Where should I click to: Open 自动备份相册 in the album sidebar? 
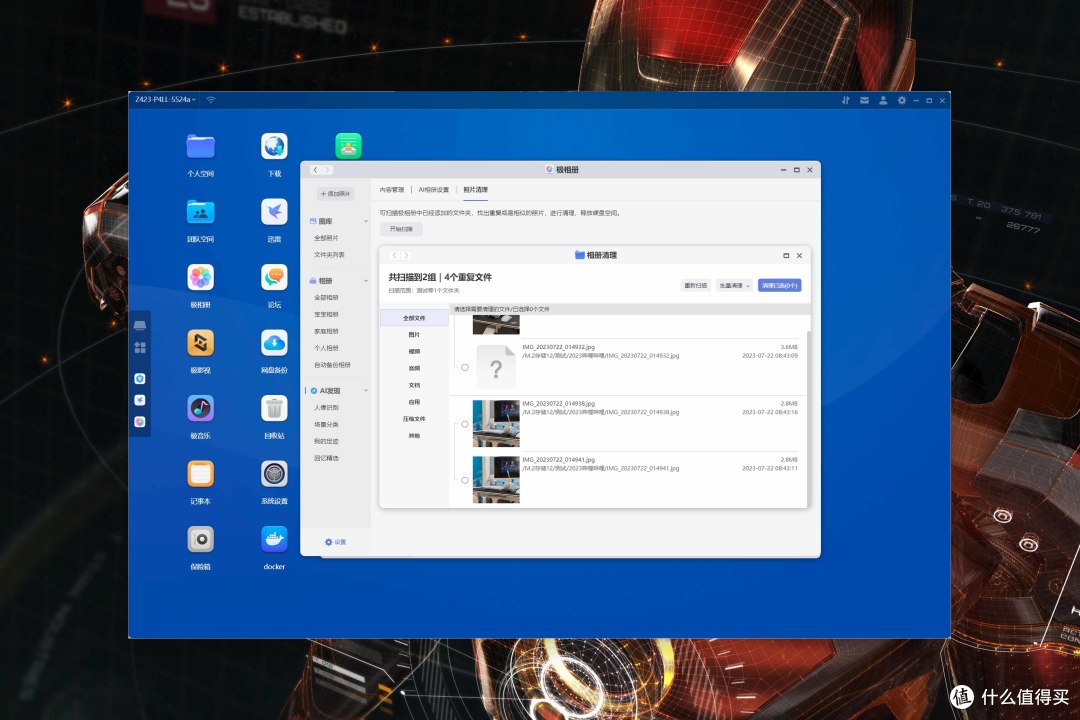point(333,365)
